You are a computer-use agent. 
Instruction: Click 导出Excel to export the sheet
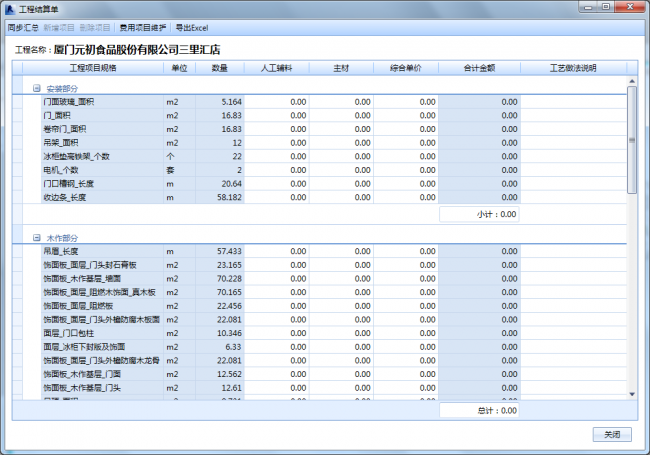(192, 28)
